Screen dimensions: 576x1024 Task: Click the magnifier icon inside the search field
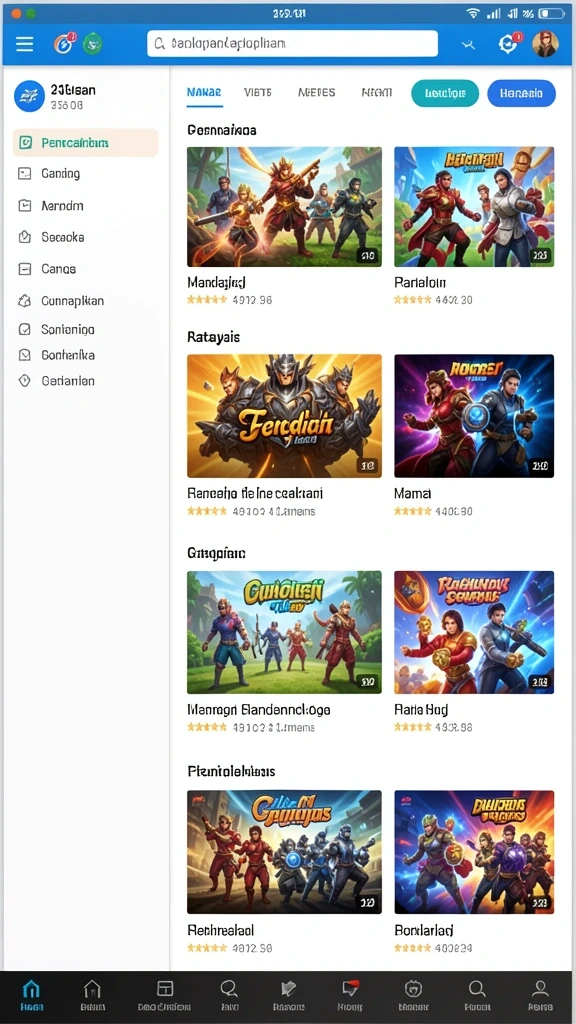coord(159,44)
